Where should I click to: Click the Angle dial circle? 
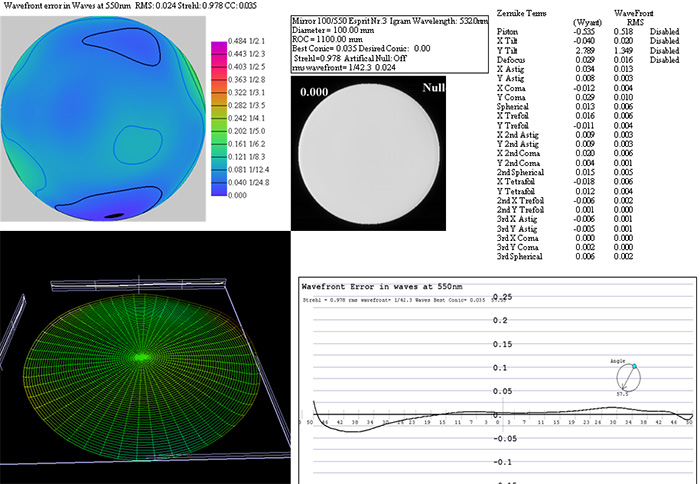628,377
